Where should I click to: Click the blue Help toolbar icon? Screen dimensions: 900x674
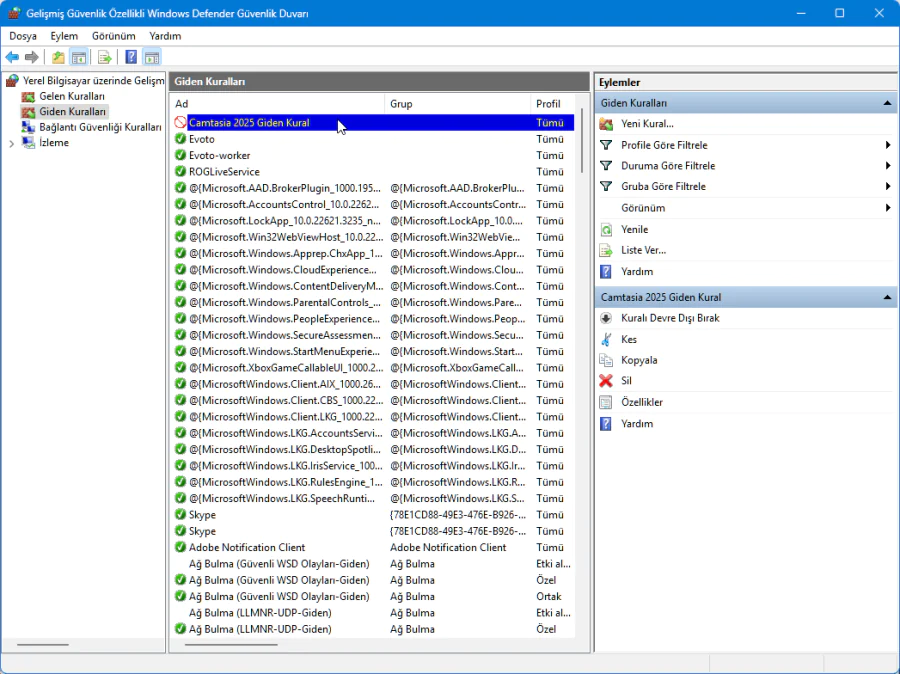click(x=131, y=57)
